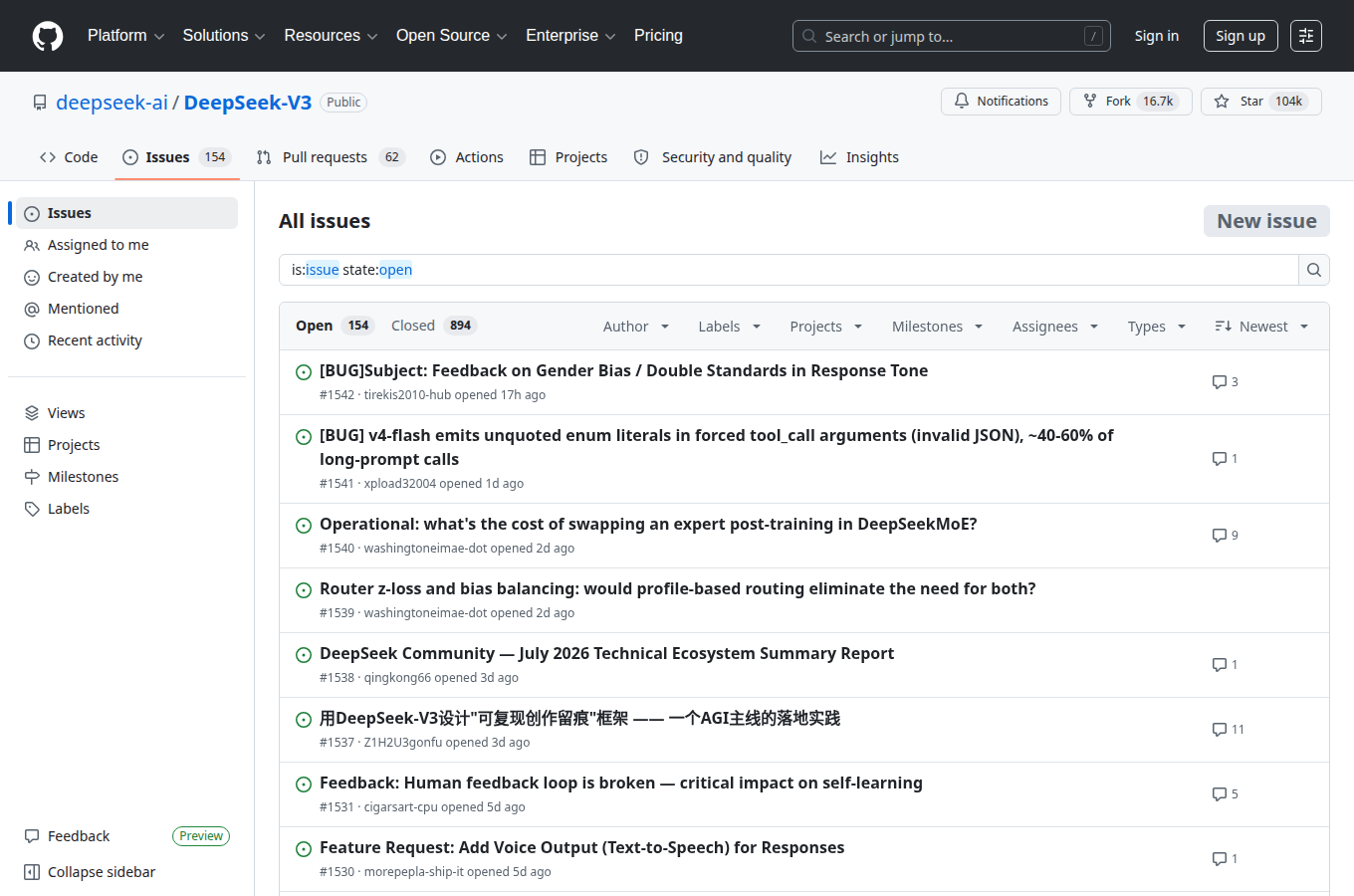Screen dimensions: 1354x896
Task: Open the Security and quality tab
Action: coord(713,157)
